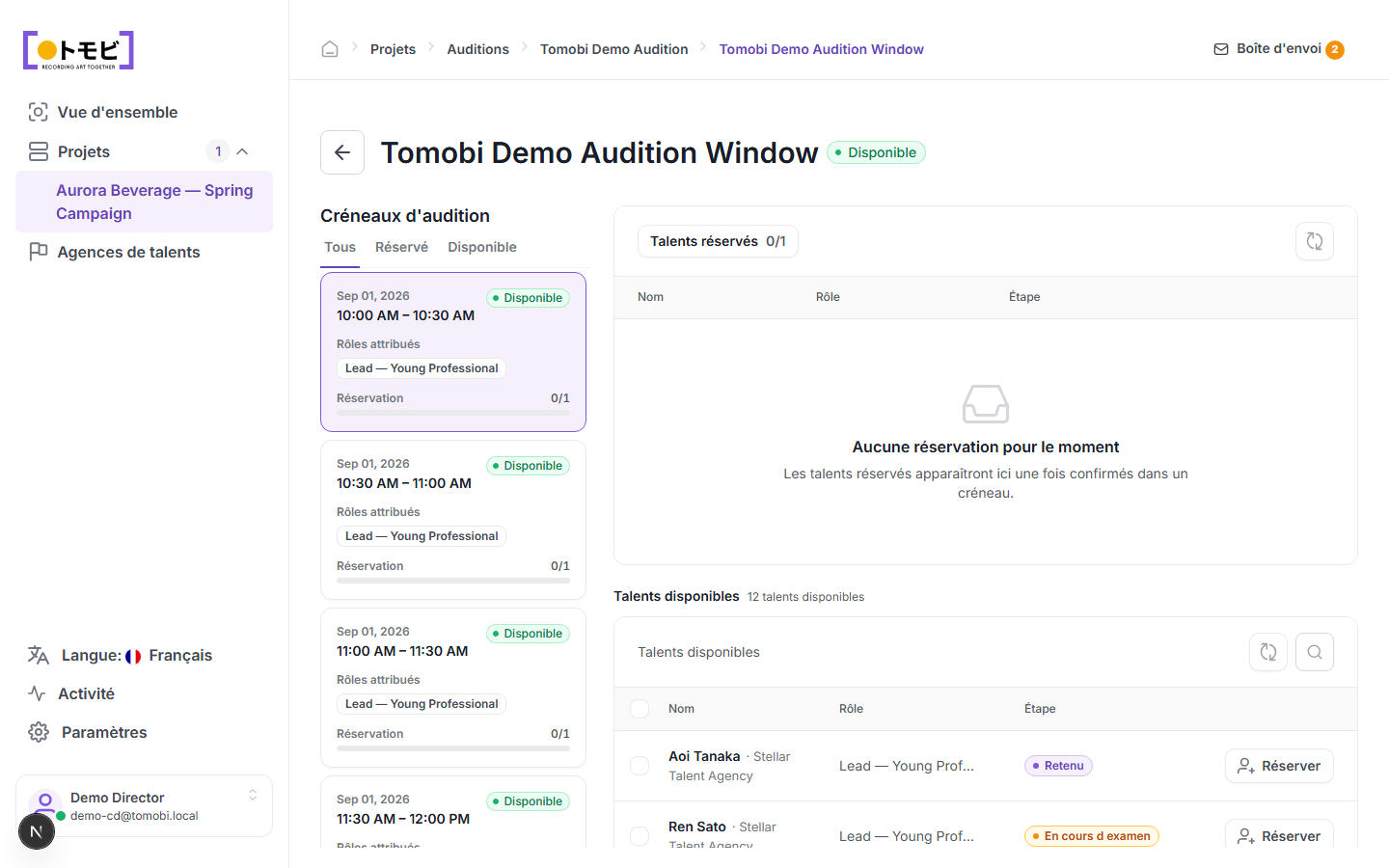Refresh the Talents disponibles list
Viewport: 1389px width, 868px height.
1268,652
